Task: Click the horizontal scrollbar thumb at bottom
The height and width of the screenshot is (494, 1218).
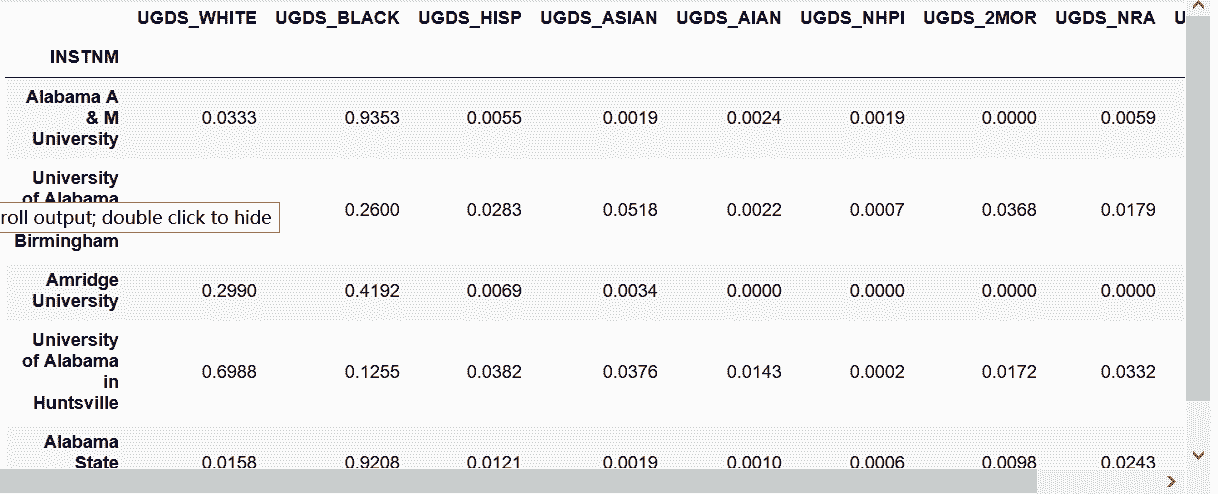Action: click(518, 481)
